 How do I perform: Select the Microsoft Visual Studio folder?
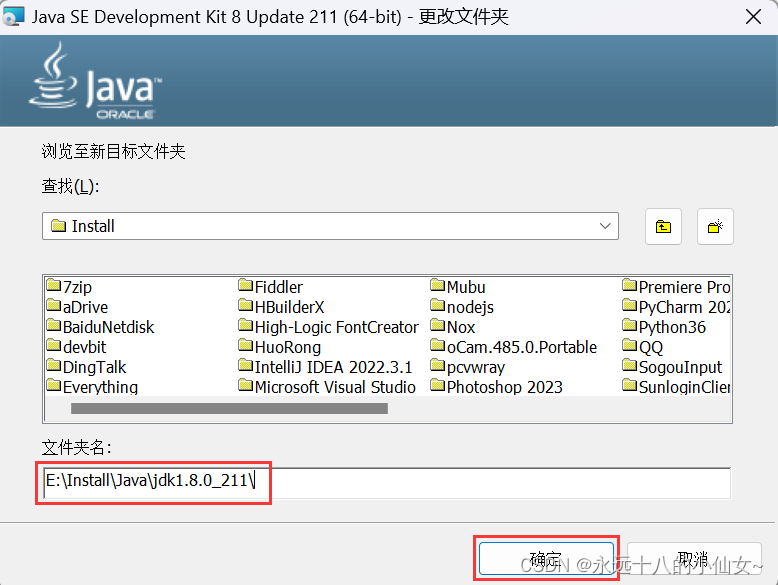[327, 387]
